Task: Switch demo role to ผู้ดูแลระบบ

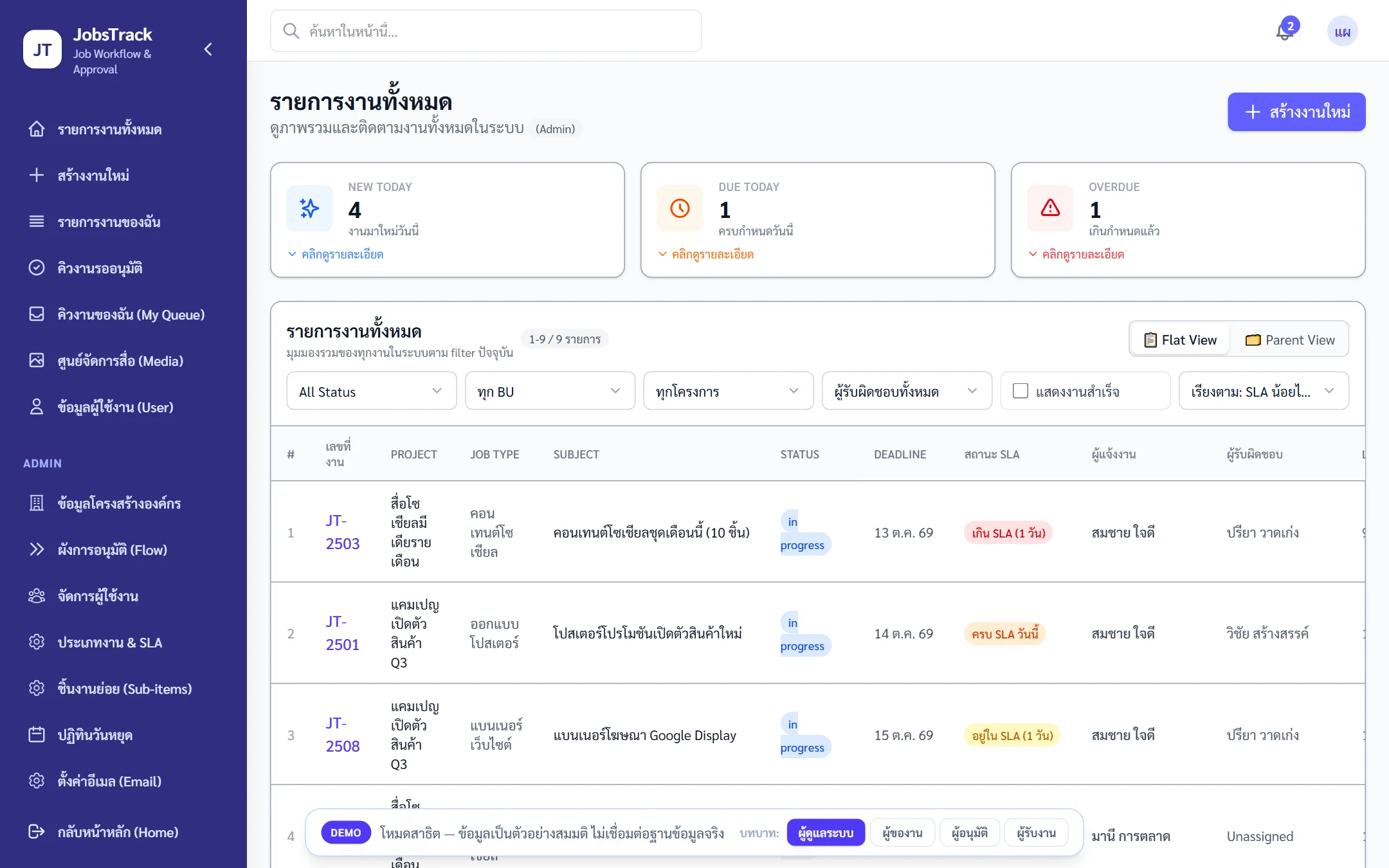Action: (826, 833)
